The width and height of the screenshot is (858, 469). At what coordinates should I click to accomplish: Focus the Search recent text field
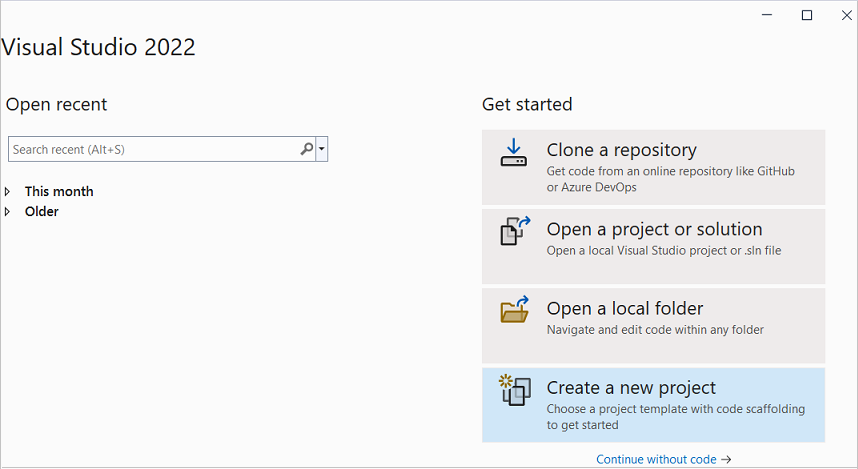[150, 149]
